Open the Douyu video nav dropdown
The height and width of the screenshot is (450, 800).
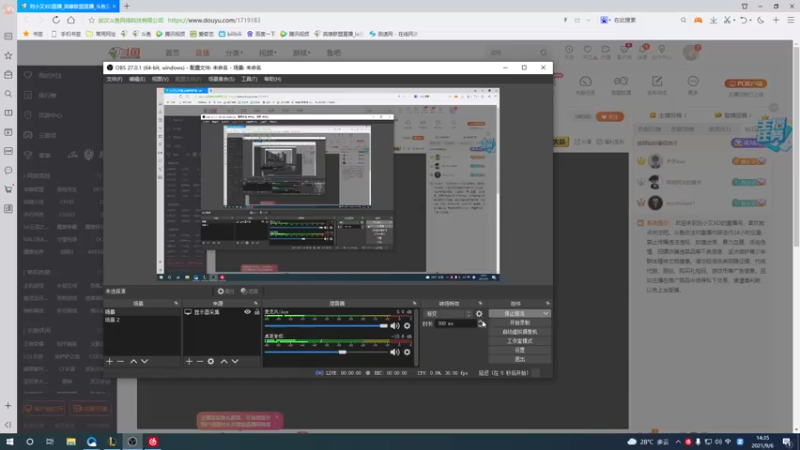pos(267,53)
